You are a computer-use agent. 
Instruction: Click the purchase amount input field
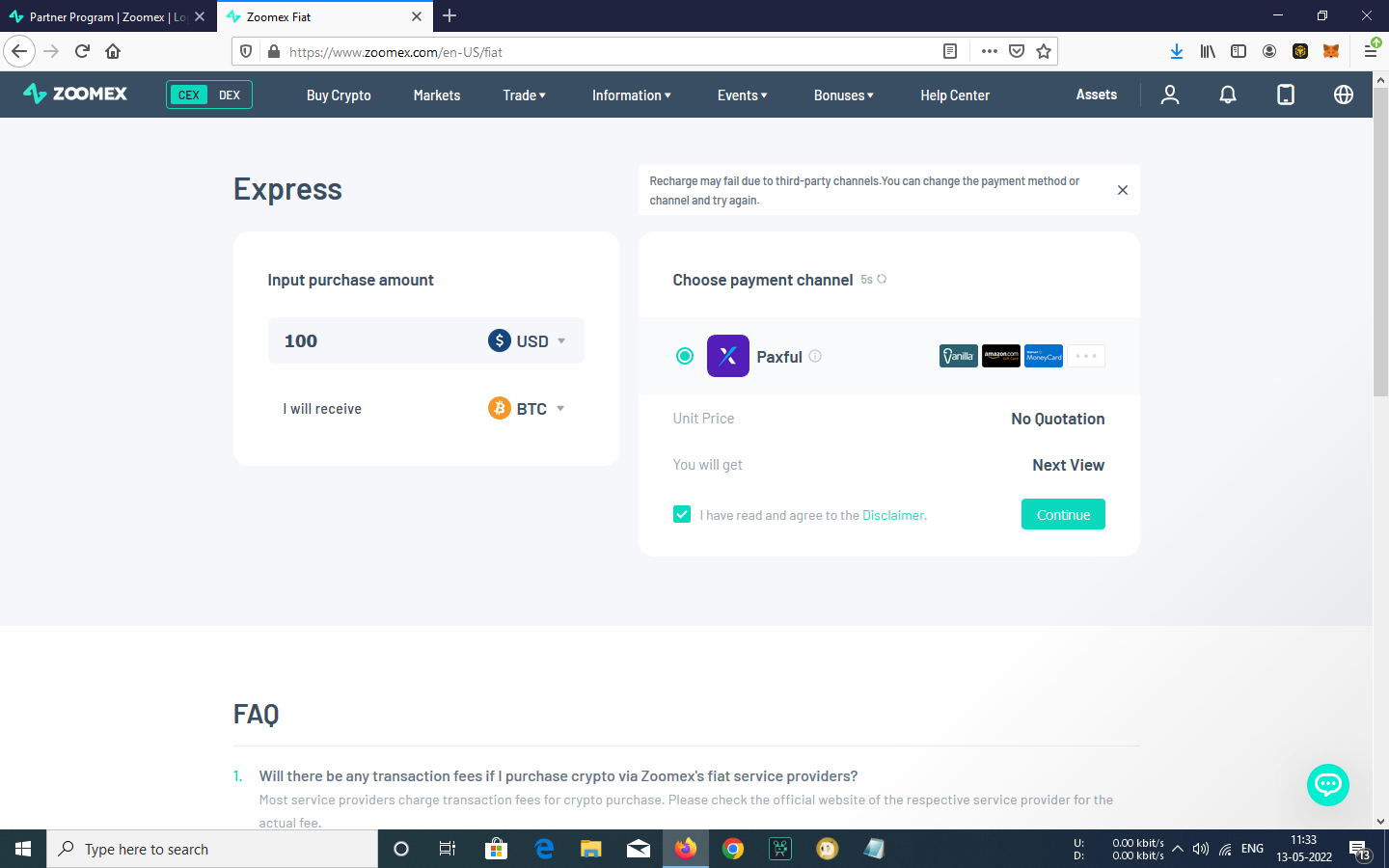[376, 340]
